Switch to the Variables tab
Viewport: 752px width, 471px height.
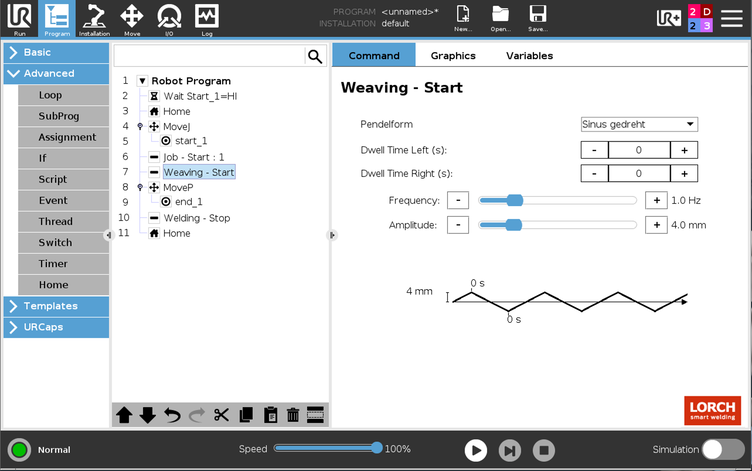529,56
